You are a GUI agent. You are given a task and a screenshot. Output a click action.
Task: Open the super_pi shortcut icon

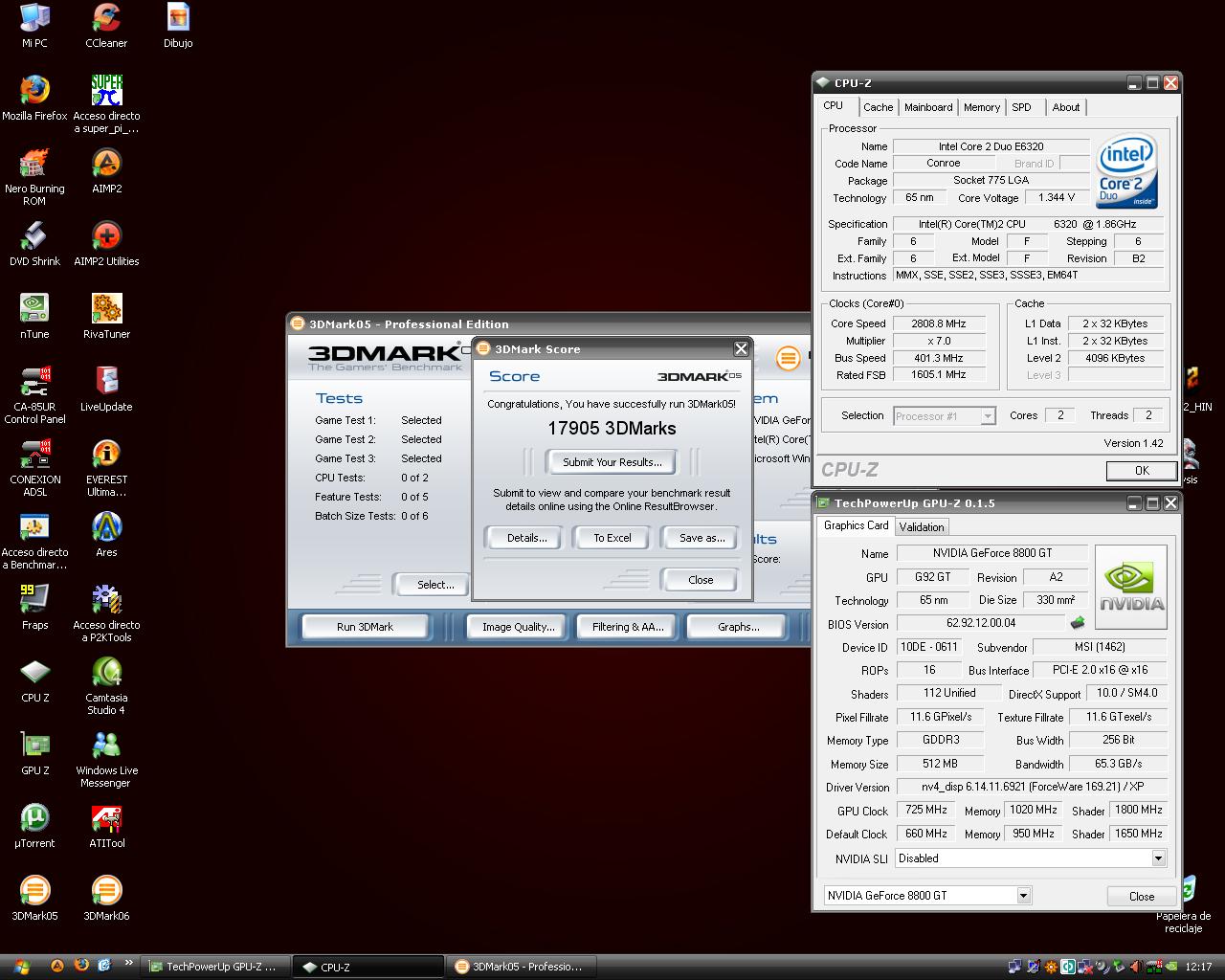pos(106,103)
